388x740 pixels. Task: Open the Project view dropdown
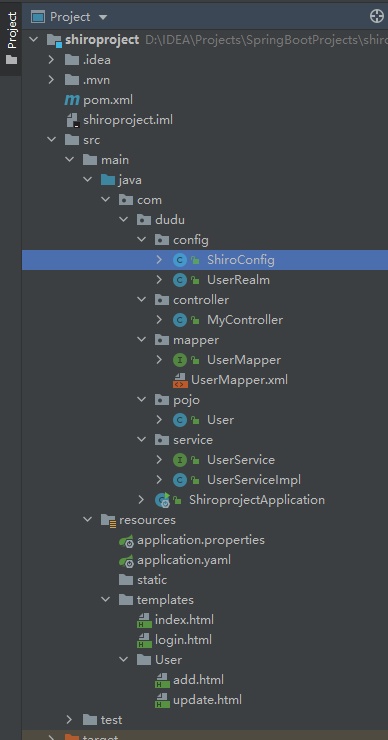click(x=103, y=17)
